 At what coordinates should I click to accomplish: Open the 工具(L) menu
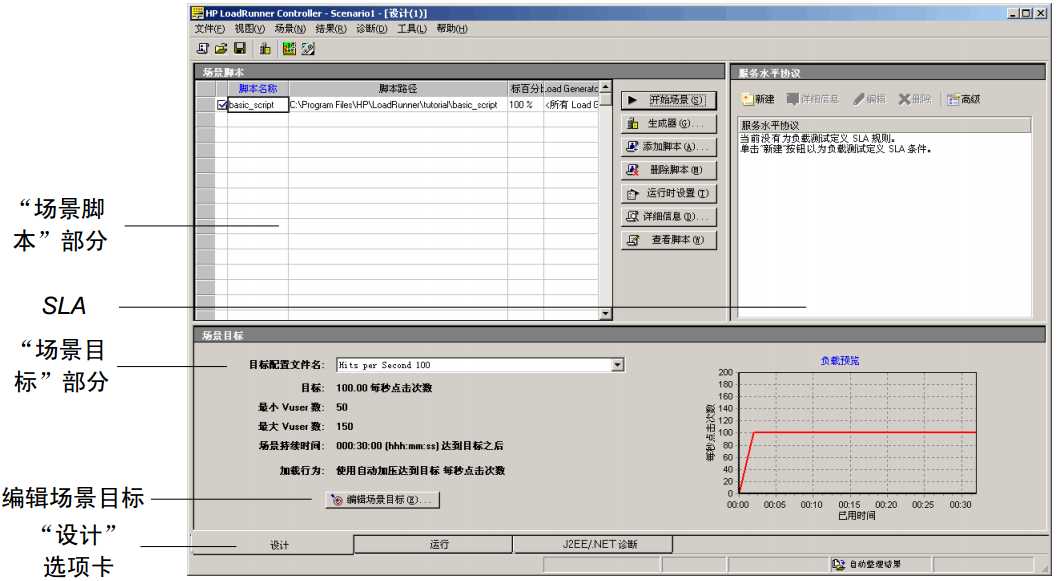click(x=412, y=28)
